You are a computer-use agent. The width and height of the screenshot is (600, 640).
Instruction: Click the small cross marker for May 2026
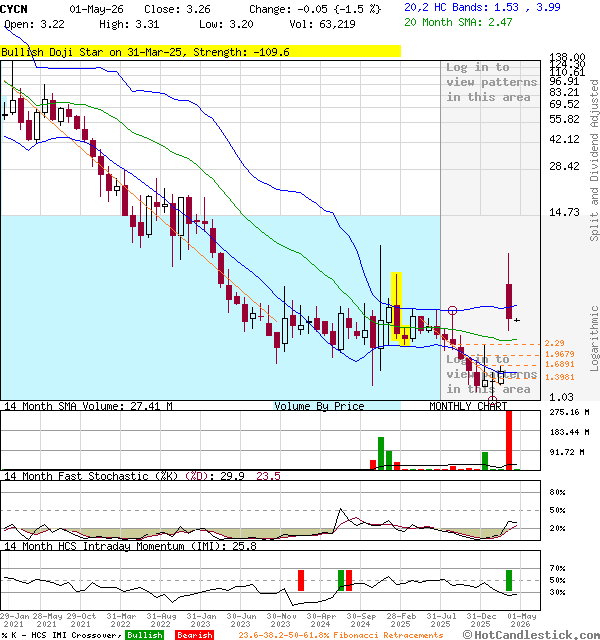[x=517, y=320]
